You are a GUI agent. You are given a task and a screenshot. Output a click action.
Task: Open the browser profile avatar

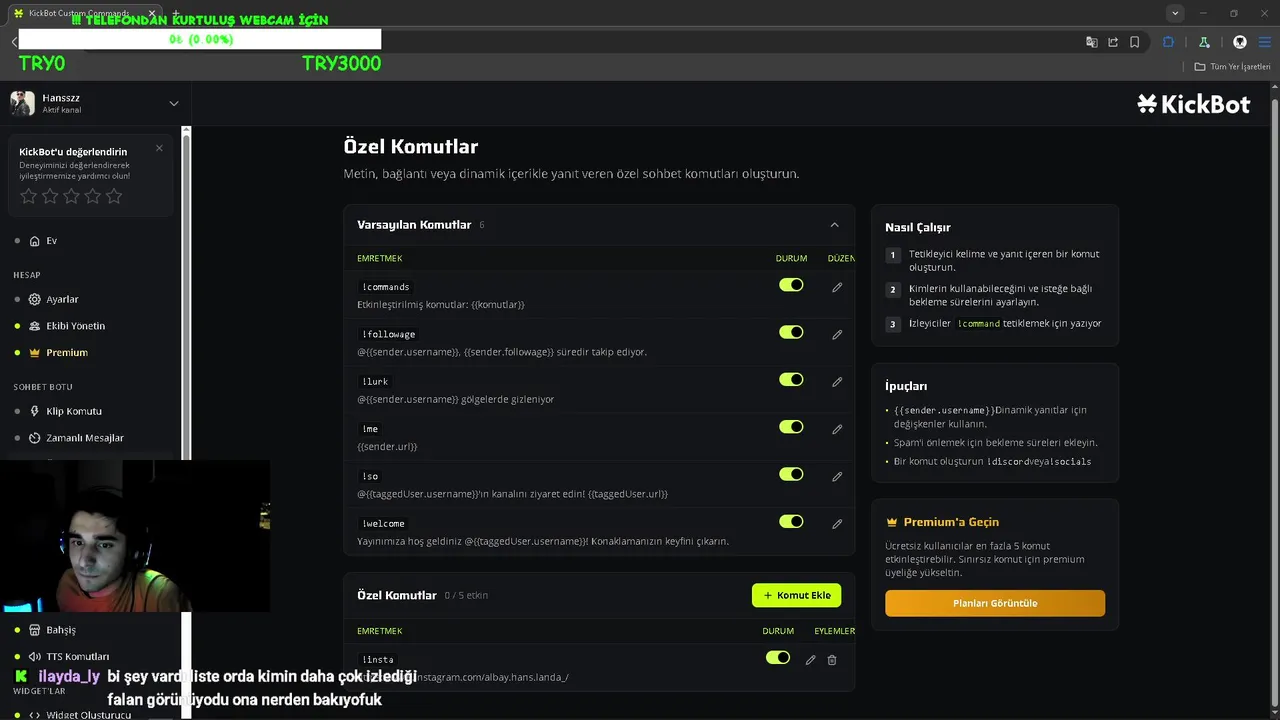click(x=1240, y=42)
